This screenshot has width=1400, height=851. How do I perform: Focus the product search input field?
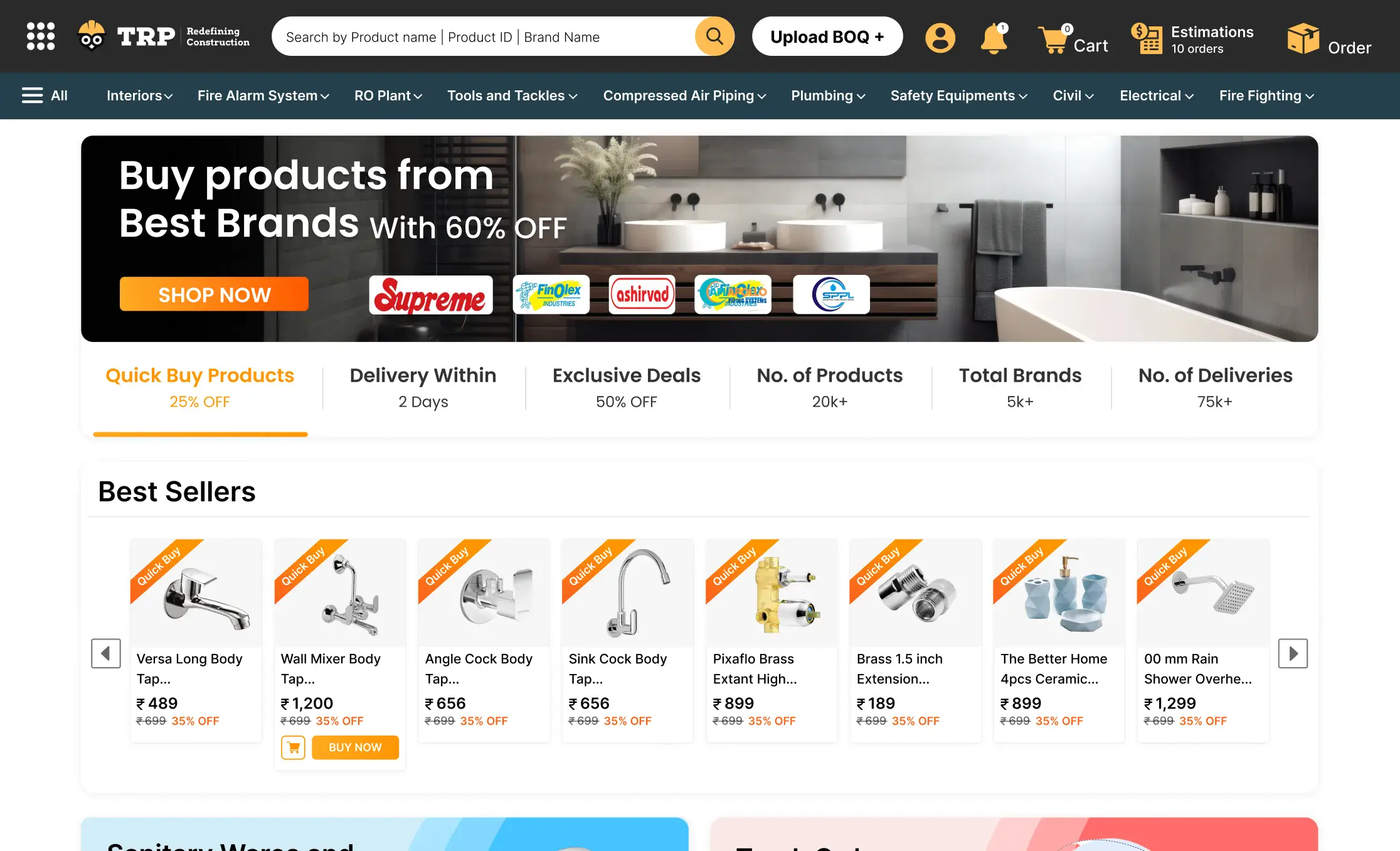[483, 37]
